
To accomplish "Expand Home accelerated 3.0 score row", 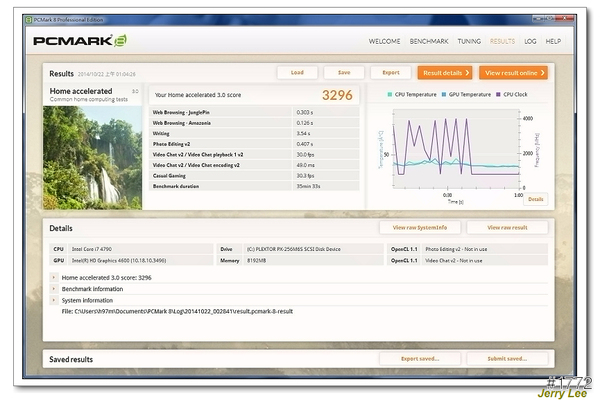I will coord(55,277).
